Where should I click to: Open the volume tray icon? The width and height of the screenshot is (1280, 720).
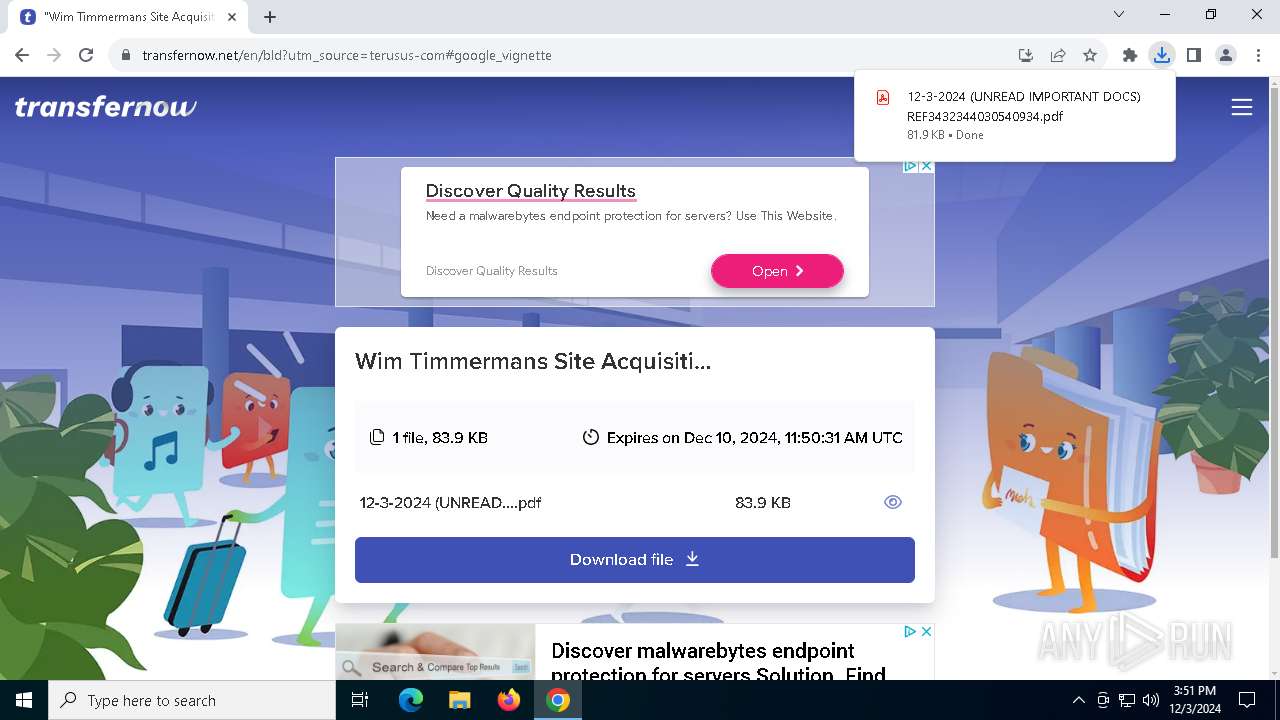coord(1151,700)
